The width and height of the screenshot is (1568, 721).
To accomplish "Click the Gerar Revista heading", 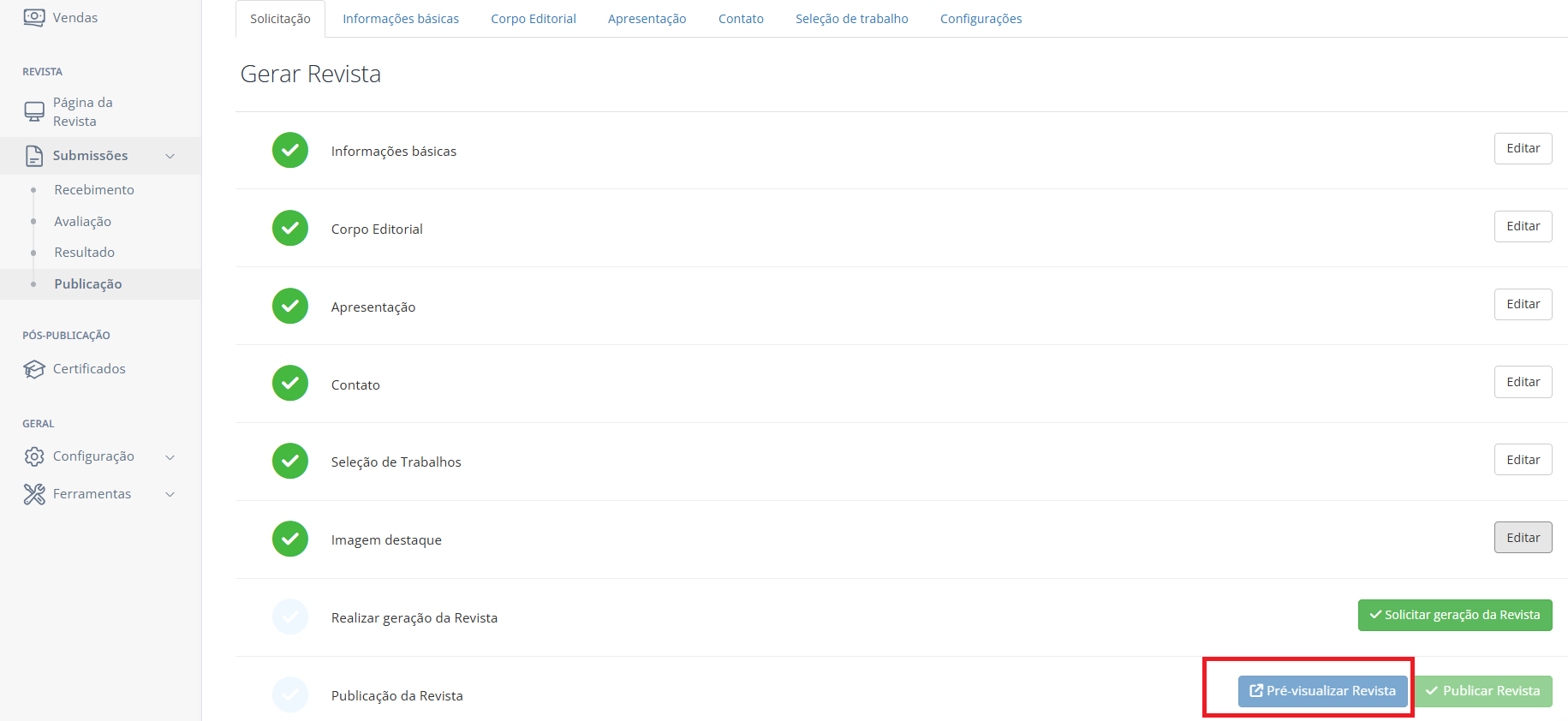I will click(x=310, y=74).
